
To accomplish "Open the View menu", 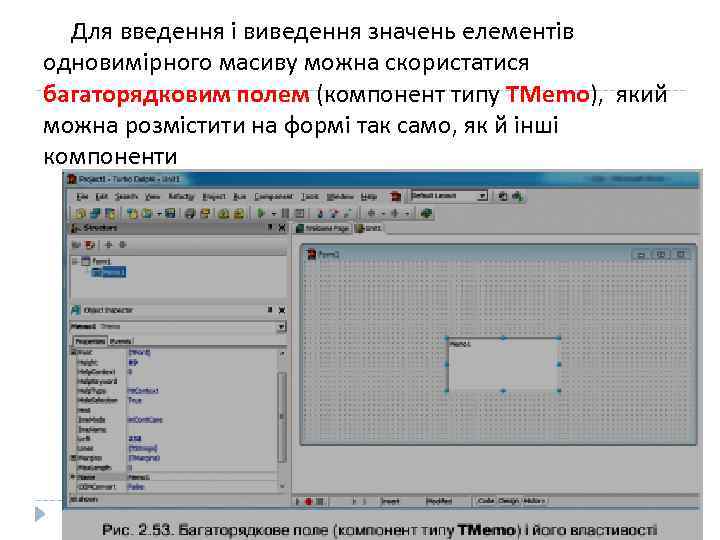I will (x=152, y=197).
